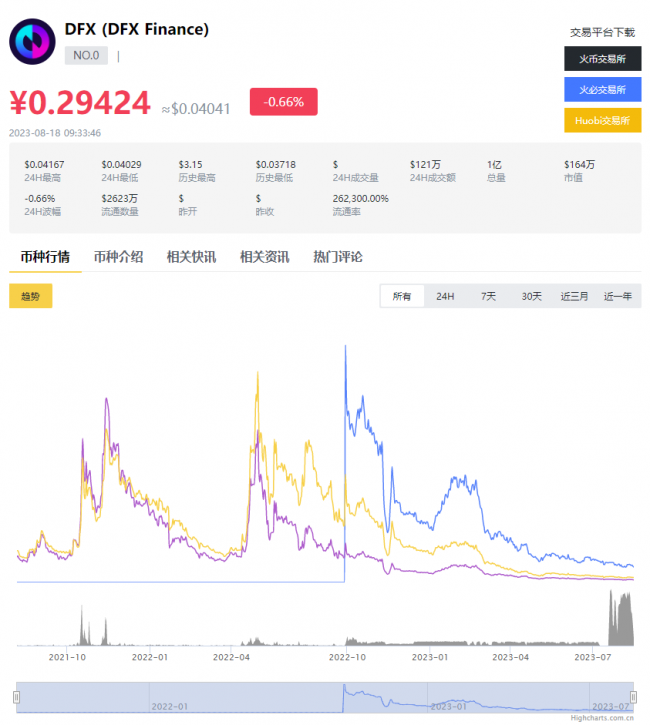650x725 pixels.
Task: Switch to the 相关快讯 tab
Action: (191, 257)
